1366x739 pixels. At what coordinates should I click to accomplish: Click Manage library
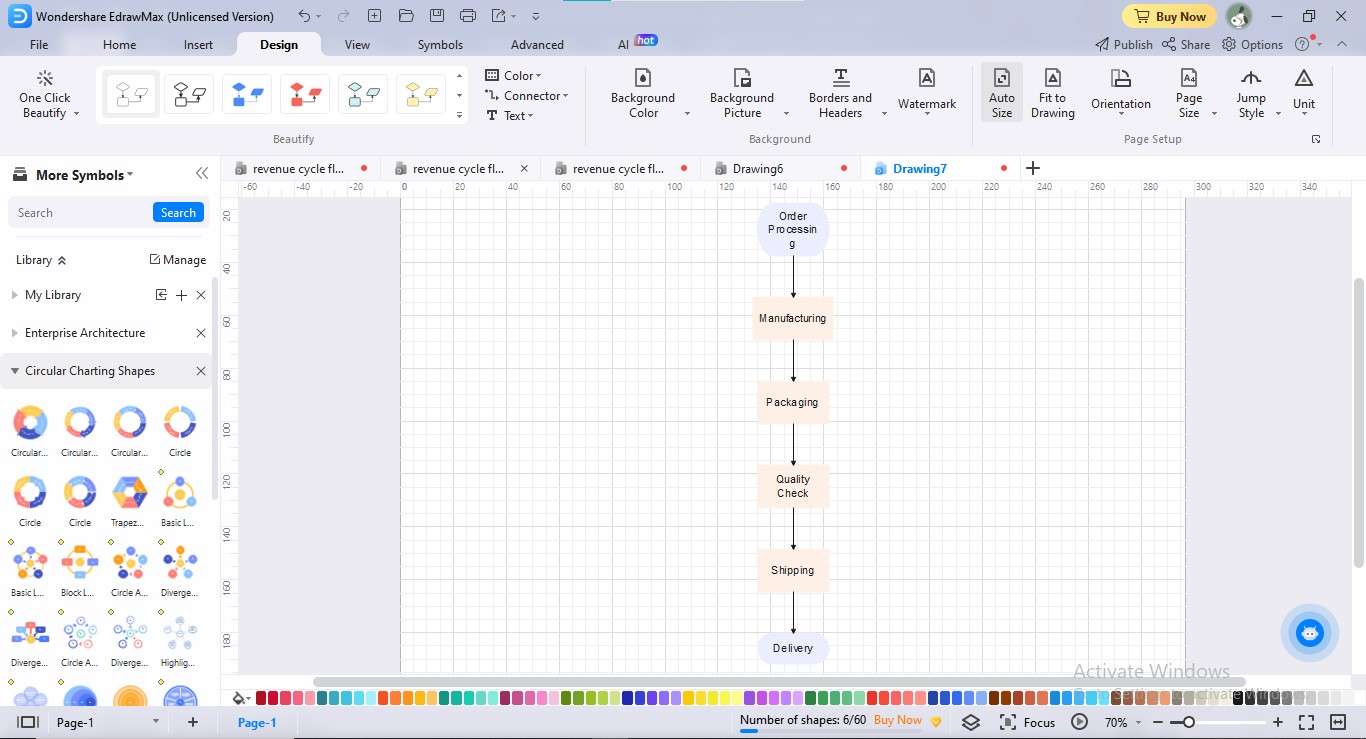tap(177, 260)
